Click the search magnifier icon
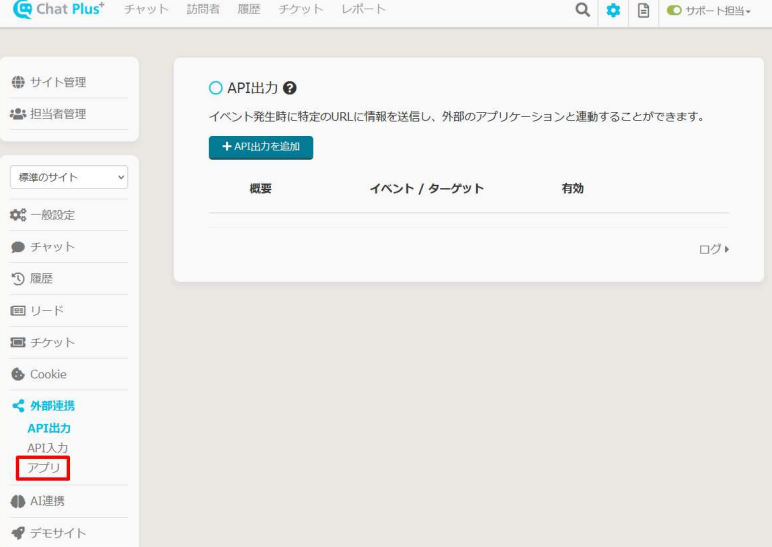This screenshot has width=772, height=547. [x=580, y=11]
